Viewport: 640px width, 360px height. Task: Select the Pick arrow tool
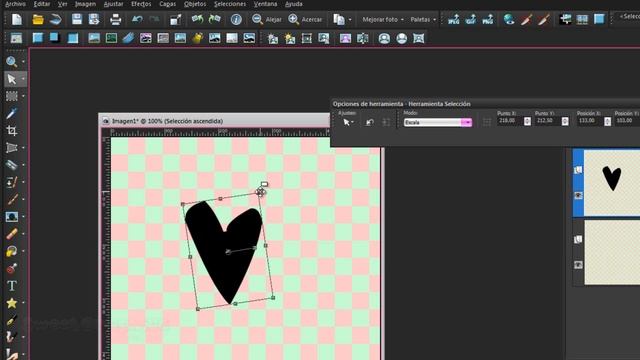pos(11,79)
